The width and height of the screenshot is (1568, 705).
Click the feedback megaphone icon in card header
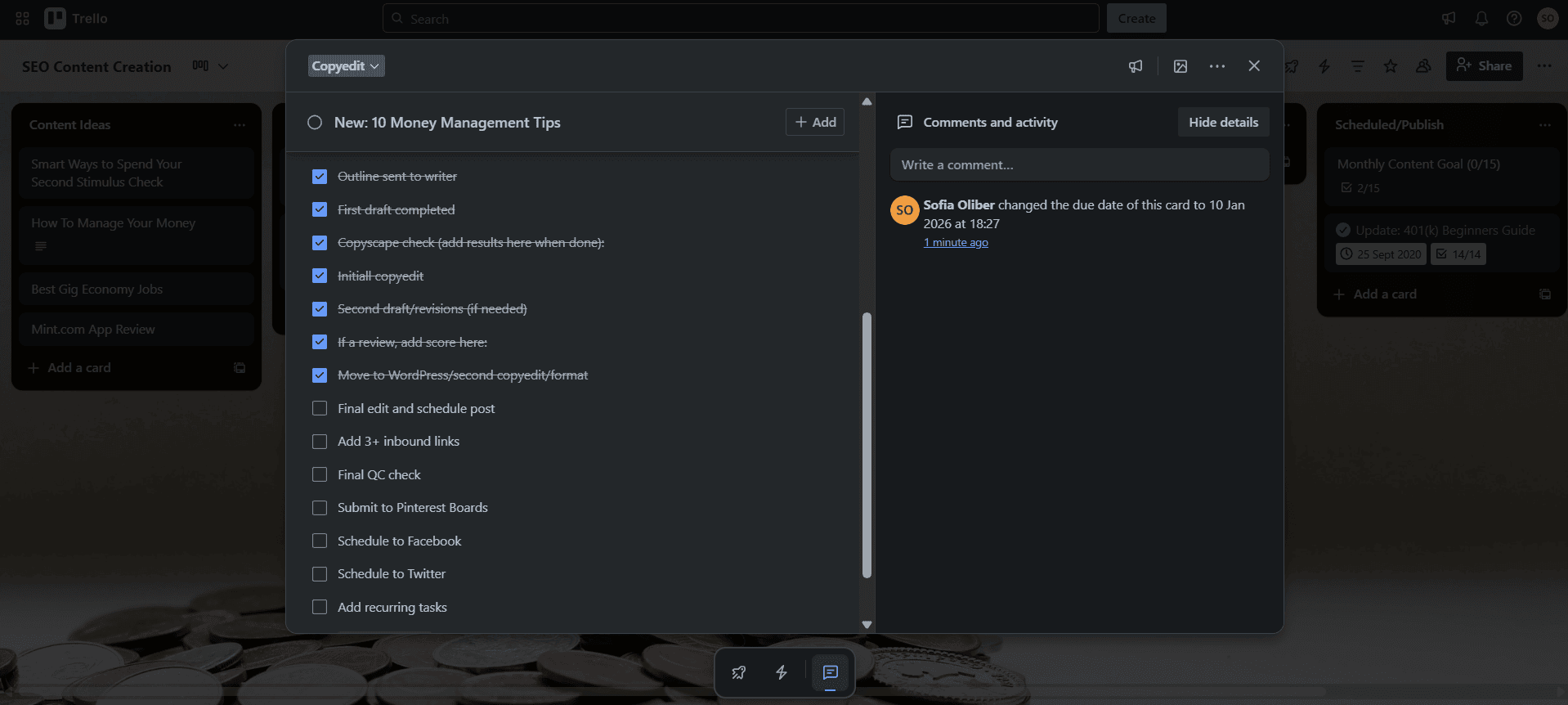[1136, 66]
